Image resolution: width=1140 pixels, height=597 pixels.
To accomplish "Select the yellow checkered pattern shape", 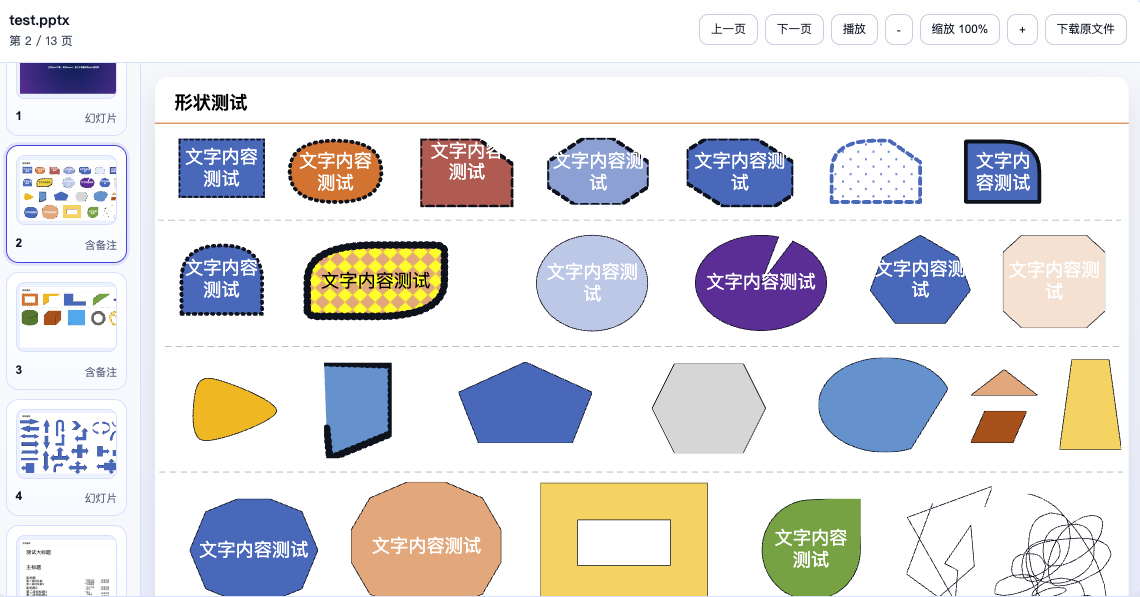I will click(x=376, y=280).
